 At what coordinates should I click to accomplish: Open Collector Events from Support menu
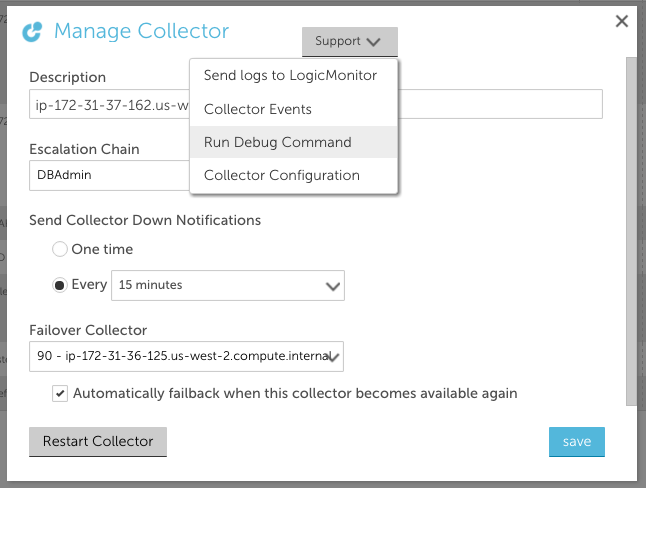(x=258, y=109)
